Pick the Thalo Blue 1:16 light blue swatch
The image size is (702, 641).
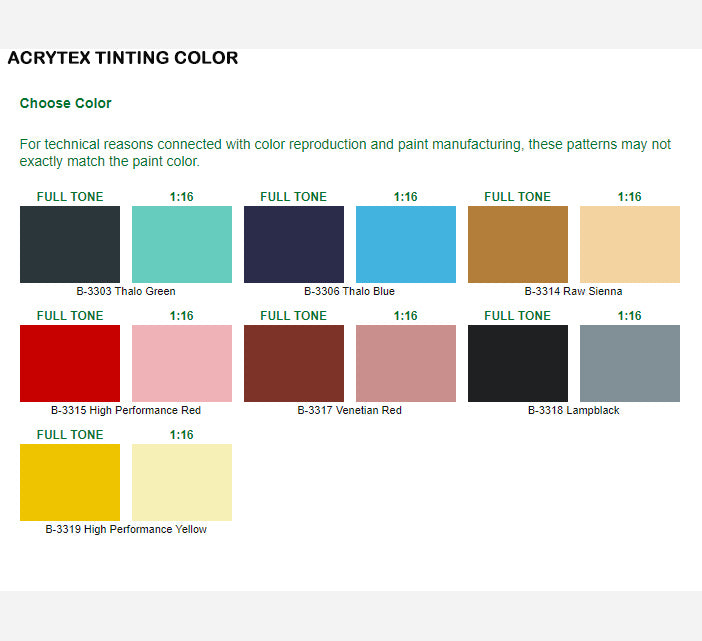[406, 244]
